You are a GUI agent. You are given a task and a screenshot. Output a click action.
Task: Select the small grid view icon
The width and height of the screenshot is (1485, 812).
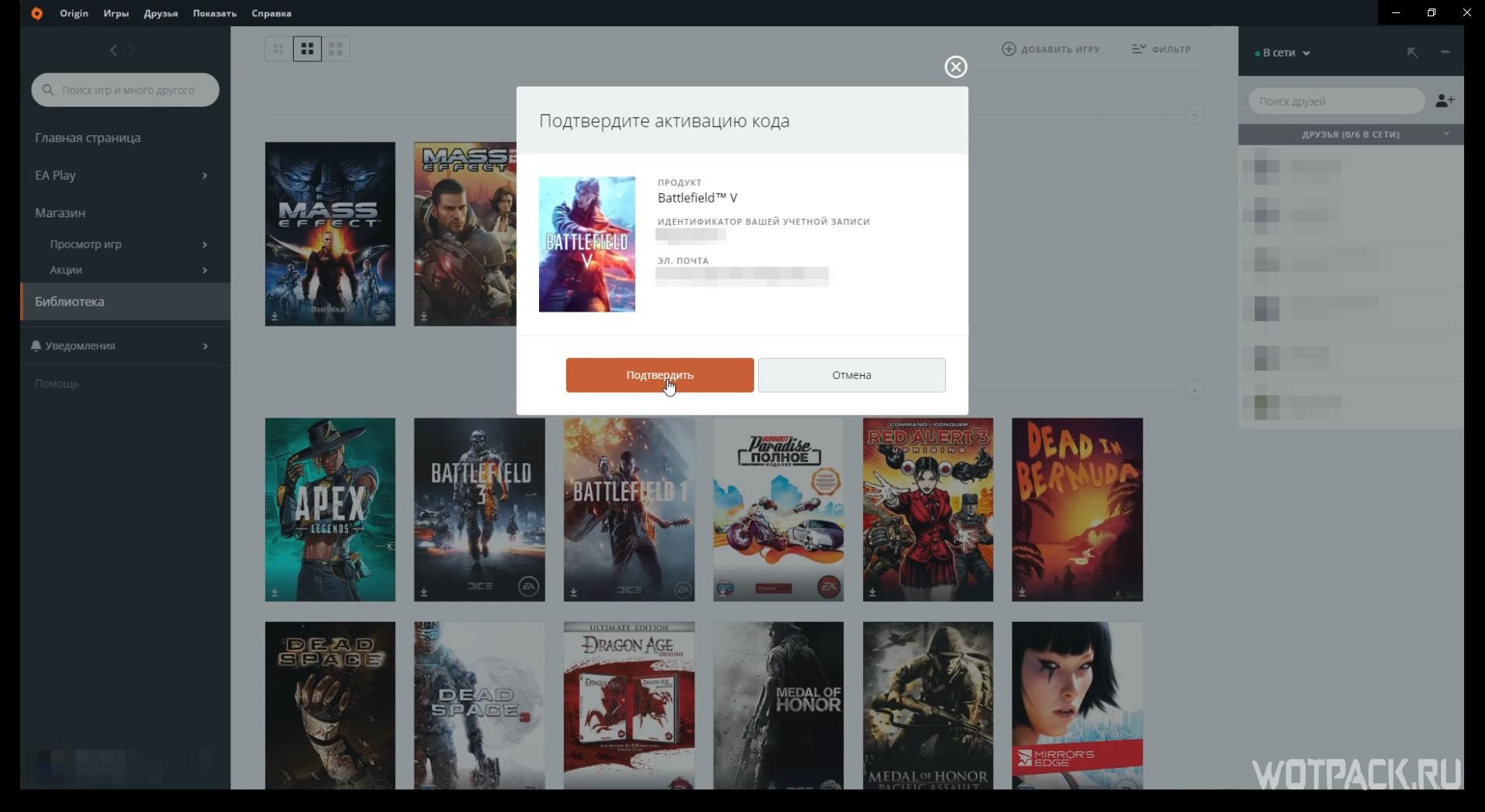coord(278,49)
